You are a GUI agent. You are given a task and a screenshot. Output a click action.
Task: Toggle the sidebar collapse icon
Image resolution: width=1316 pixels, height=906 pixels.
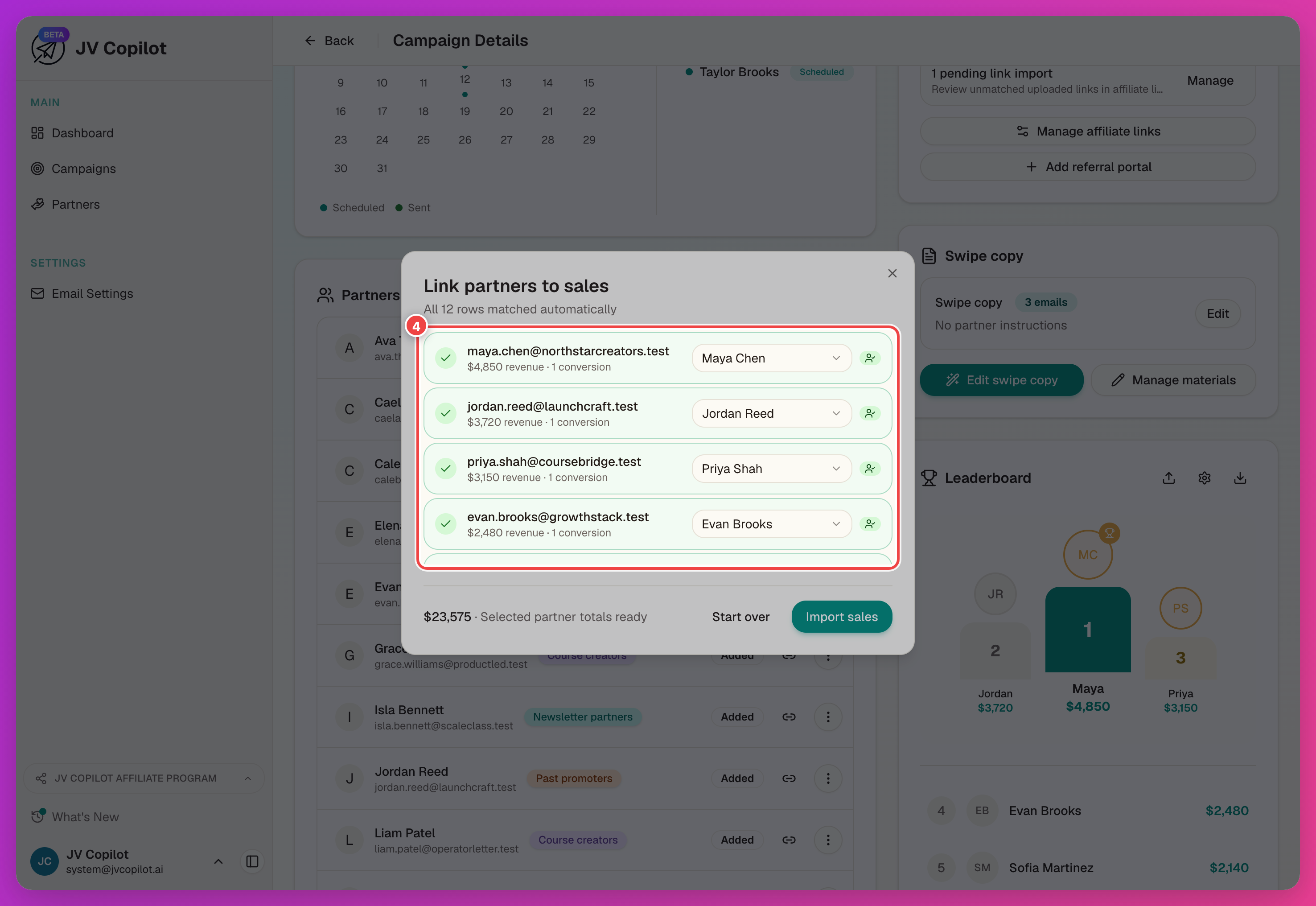(252, 861)
